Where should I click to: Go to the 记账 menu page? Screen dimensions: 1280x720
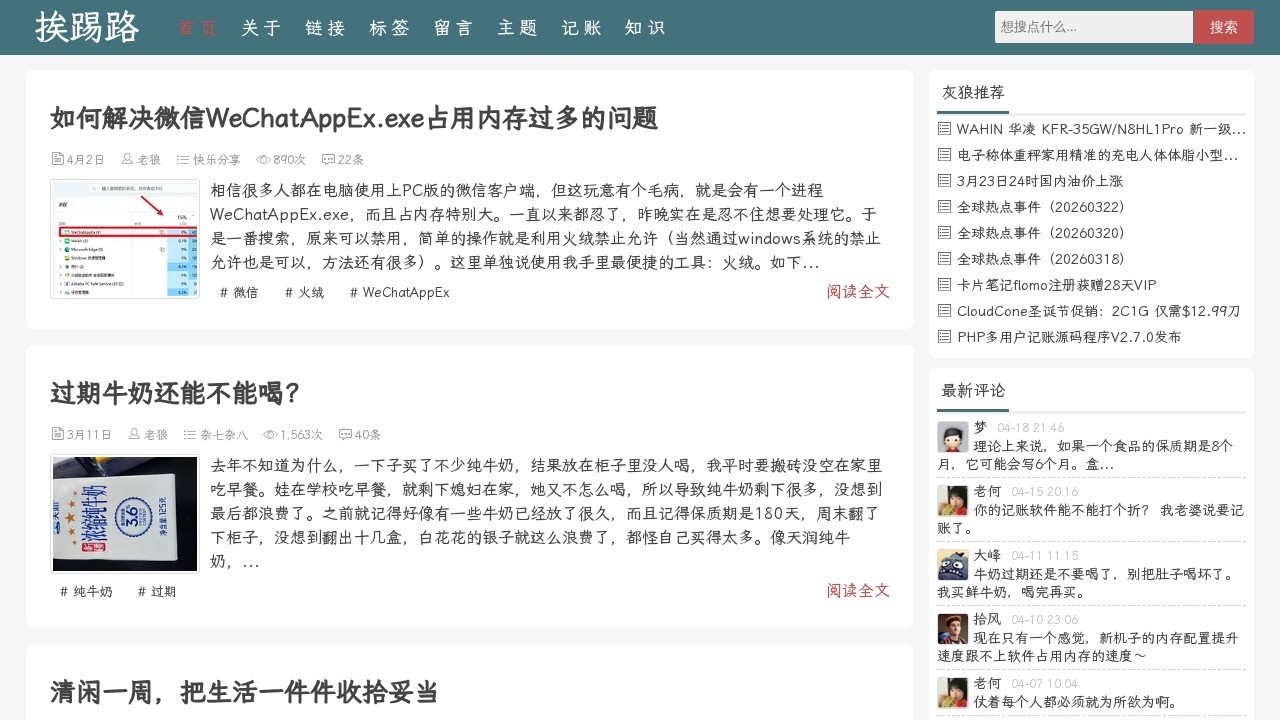(x=581, y=28)
